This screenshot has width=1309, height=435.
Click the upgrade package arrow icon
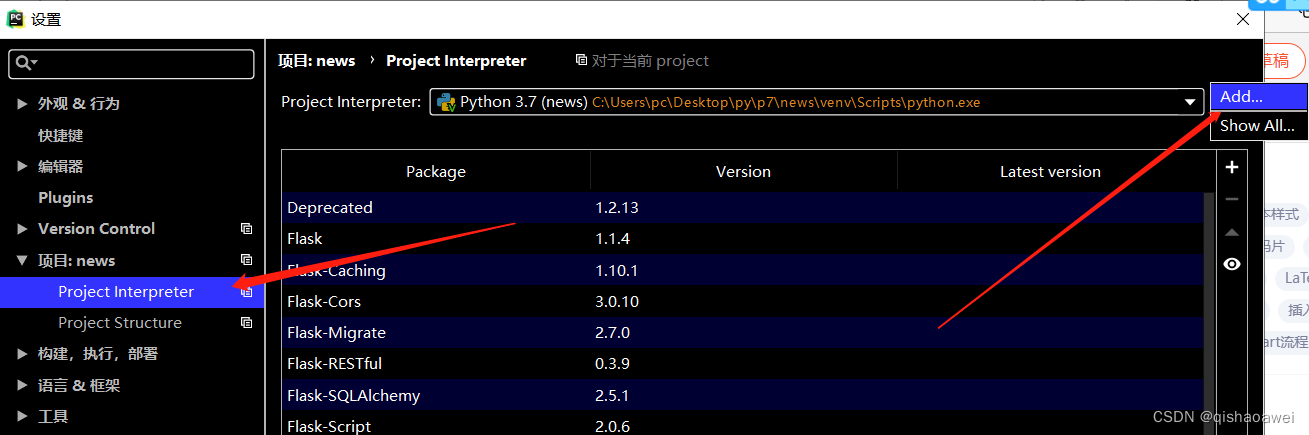tap(1232, 232)
